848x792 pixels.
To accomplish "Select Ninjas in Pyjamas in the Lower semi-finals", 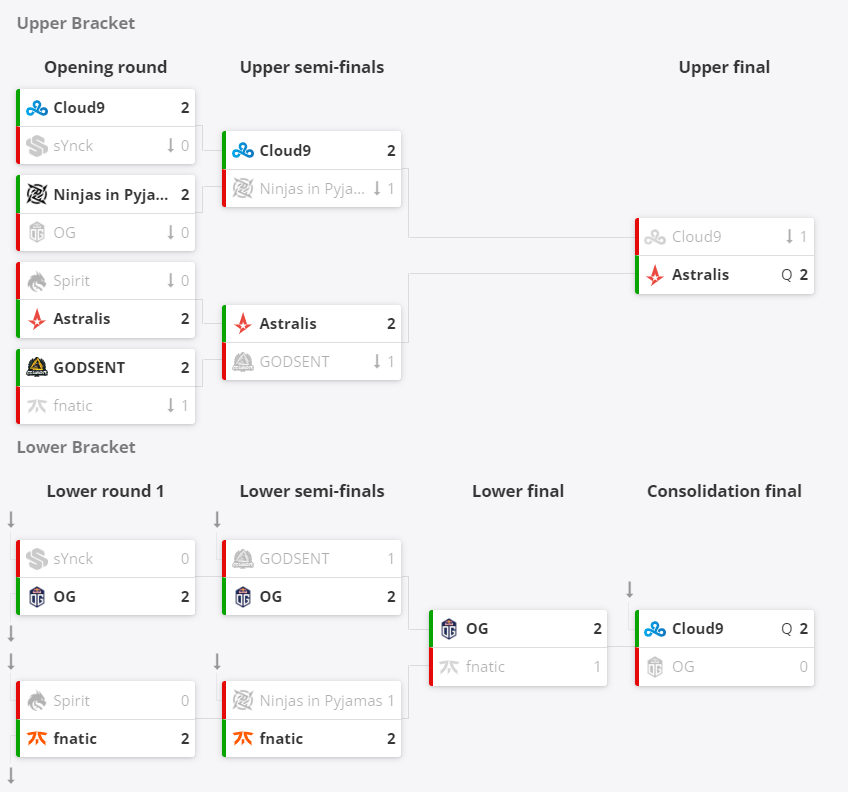I will point(312,701).
